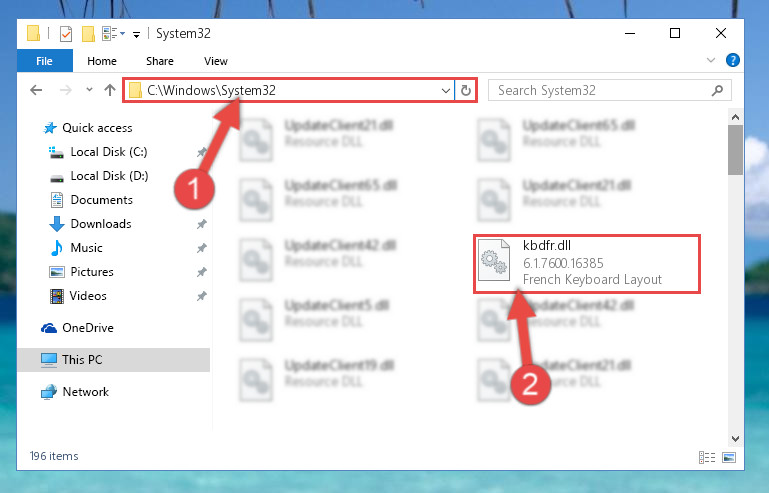Open the View ribbon tab
Screen dimensions: 769x493
pos(216,61)
